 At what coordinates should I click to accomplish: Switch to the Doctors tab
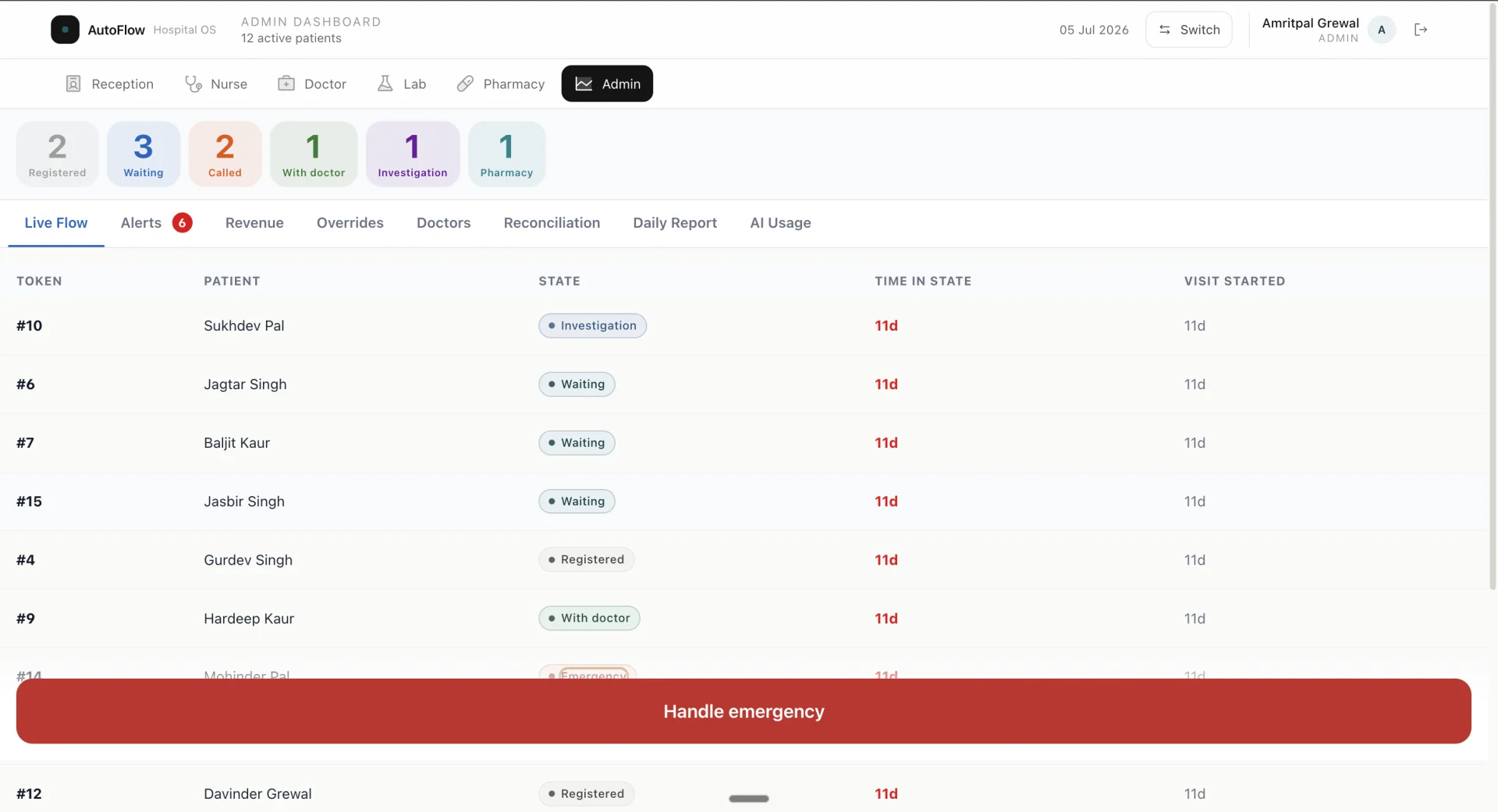click(x=444, y=223)
